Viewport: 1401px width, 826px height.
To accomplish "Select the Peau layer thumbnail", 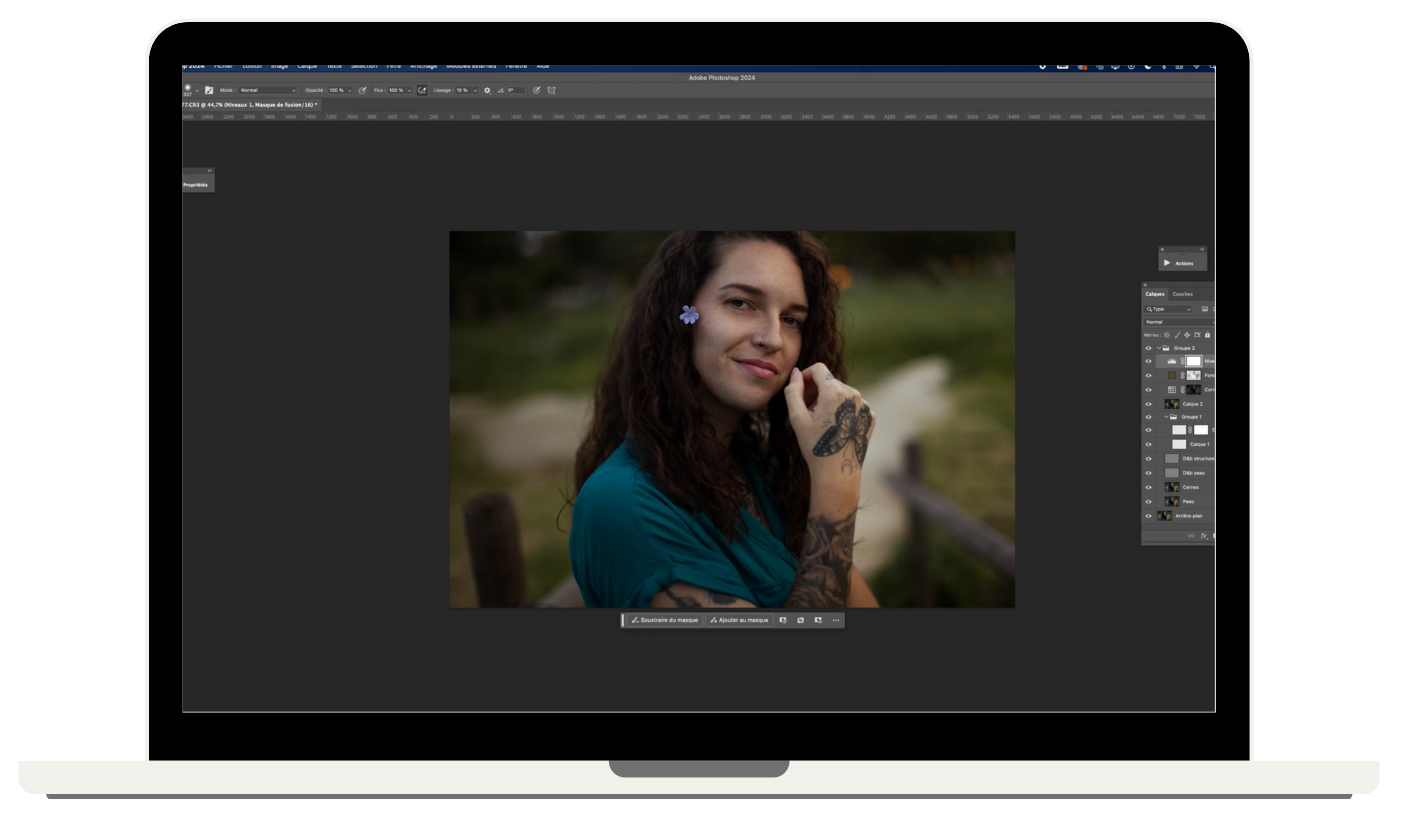I will coord(1171,501).
